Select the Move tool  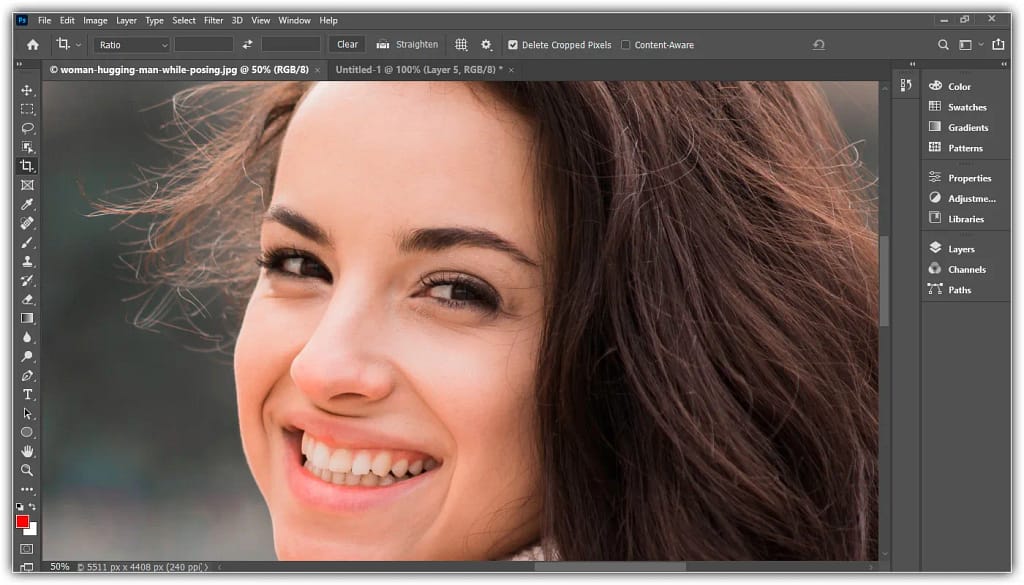tap(27, 89)
